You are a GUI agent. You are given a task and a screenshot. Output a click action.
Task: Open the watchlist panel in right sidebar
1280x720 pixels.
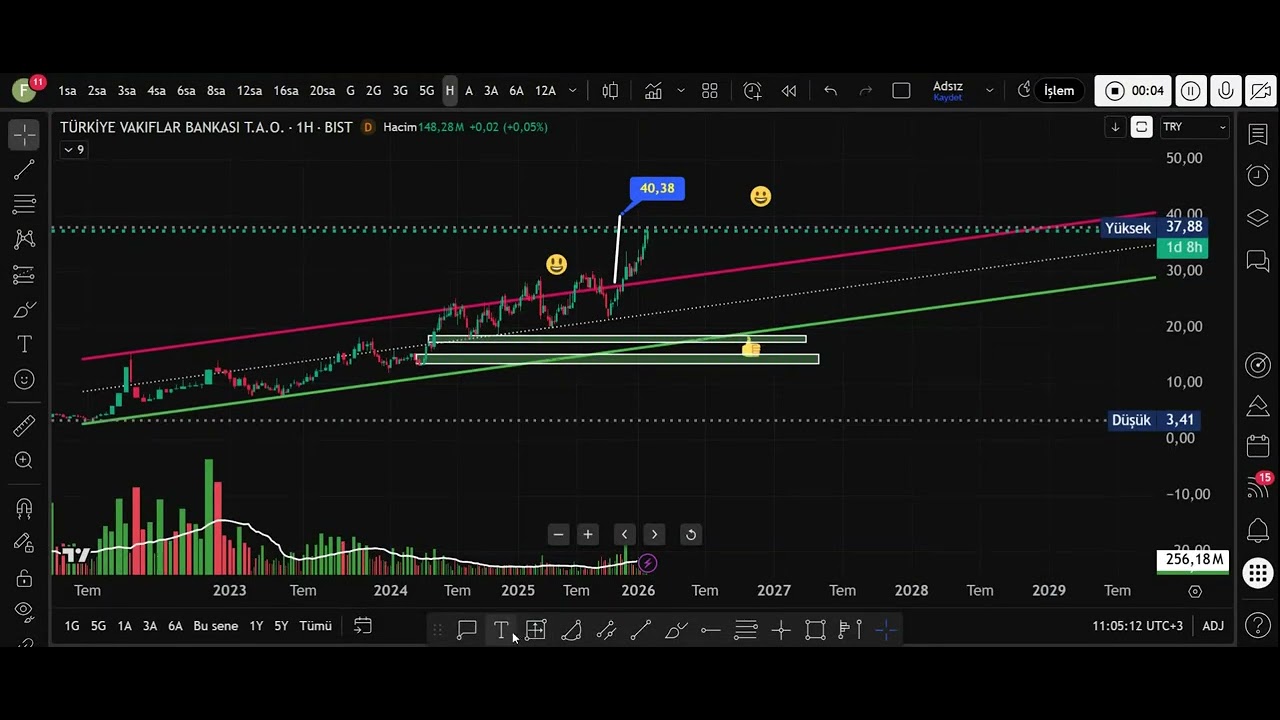(1258, 135)
